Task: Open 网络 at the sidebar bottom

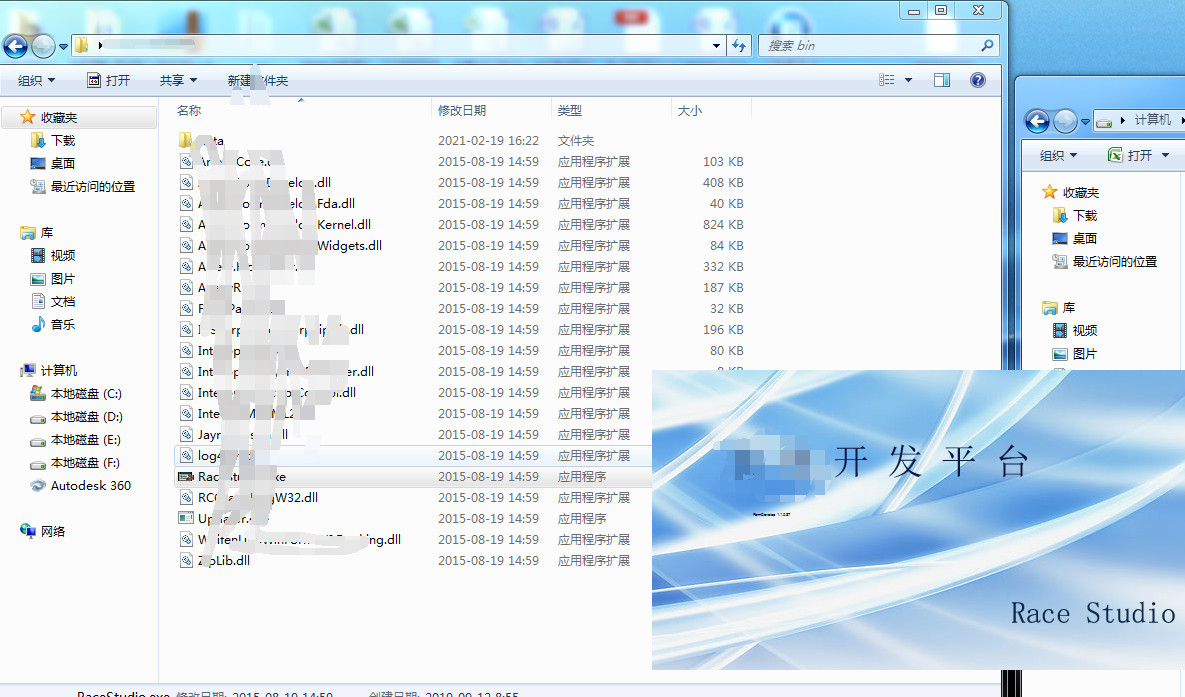Action: (x=51, y=531)
